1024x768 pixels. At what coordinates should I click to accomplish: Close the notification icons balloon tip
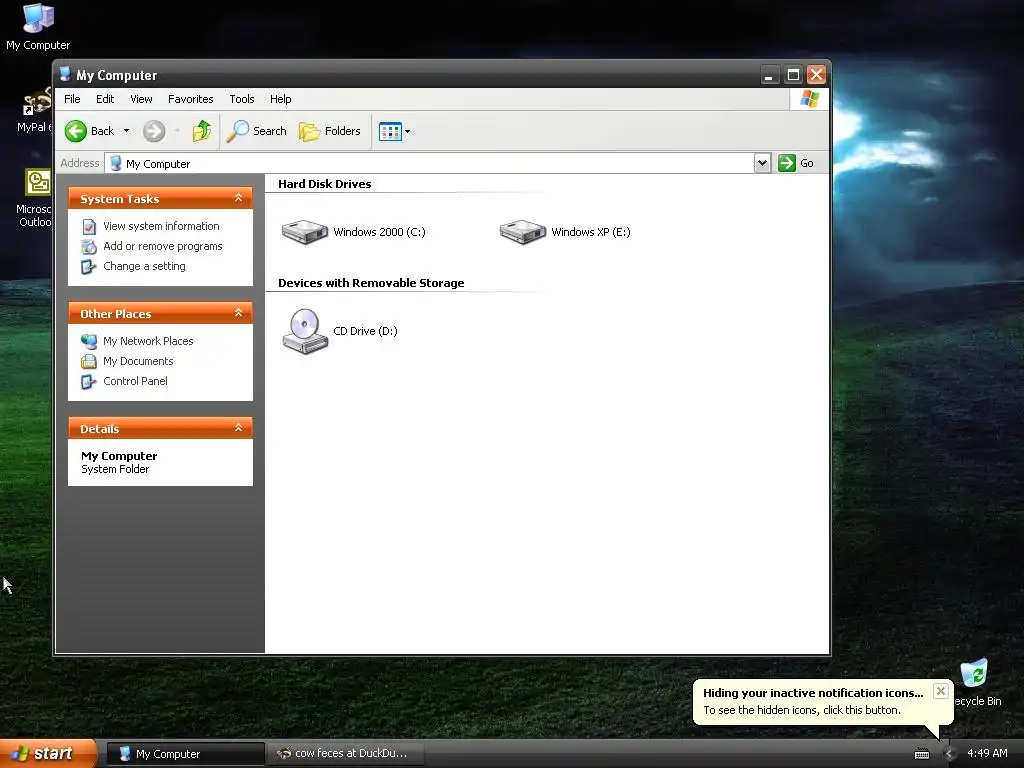click(x=940, y=691)
